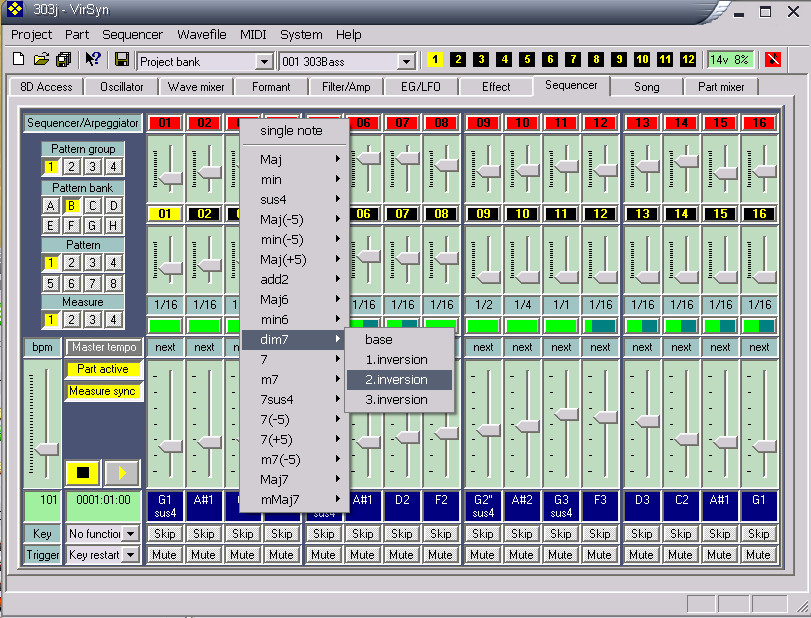Select the black step 13 label

click(642, 214)
